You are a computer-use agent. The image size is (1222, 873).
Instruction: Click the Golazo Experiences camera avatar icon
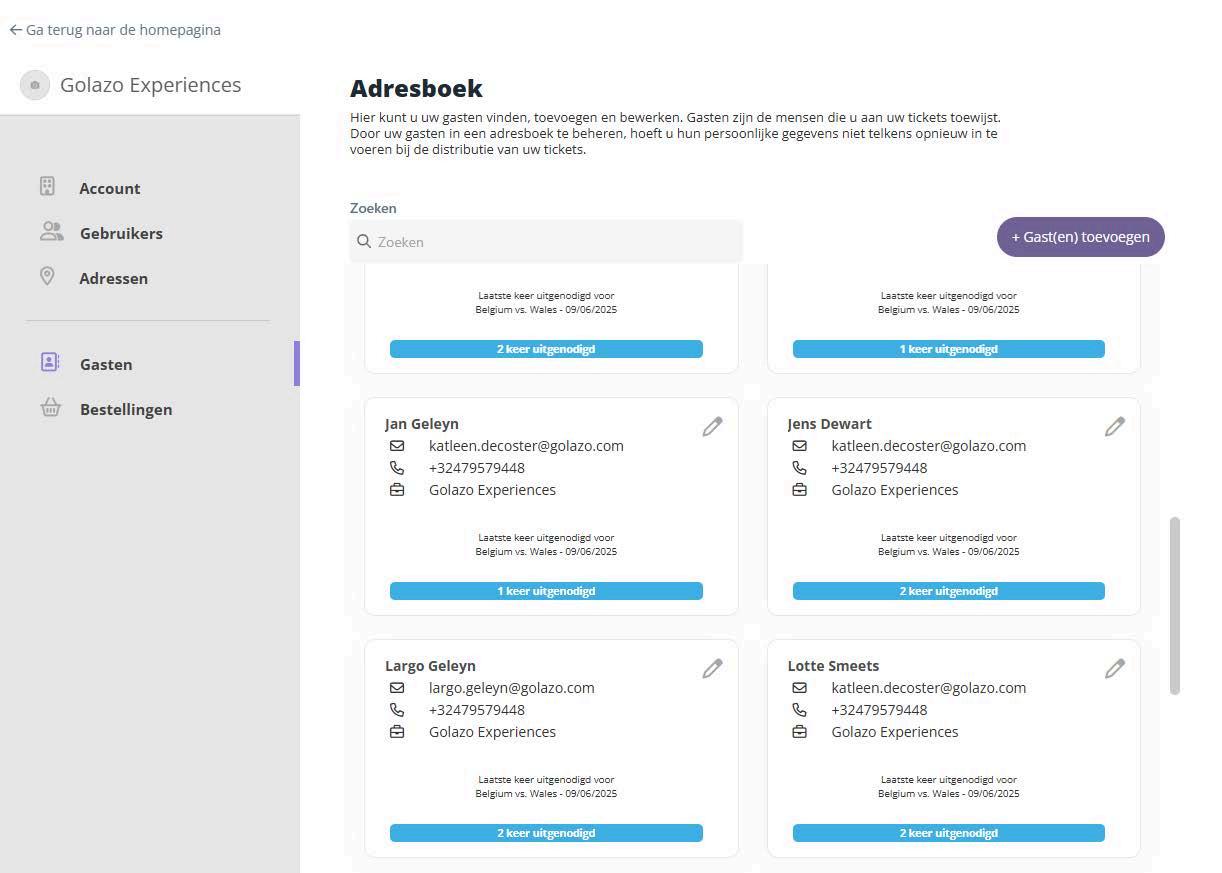(x=35, y=85)
